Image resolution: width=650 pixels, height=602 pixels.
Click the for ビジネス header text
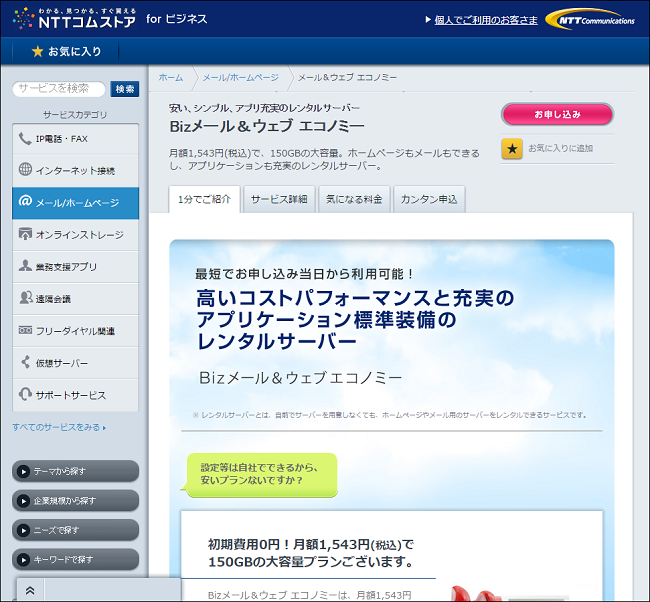(x=177, y=19)
